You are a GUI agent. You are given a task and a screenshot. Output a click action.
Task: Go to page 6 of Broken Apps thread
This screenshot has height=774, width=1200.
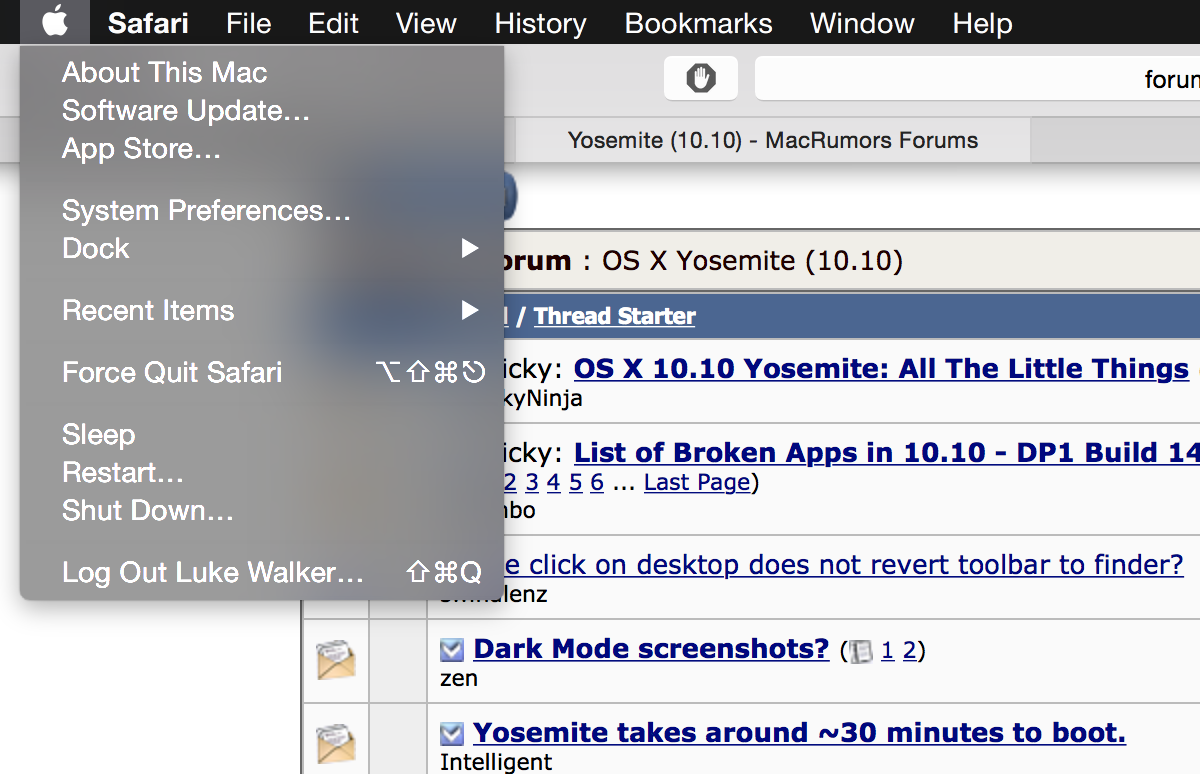597,483
